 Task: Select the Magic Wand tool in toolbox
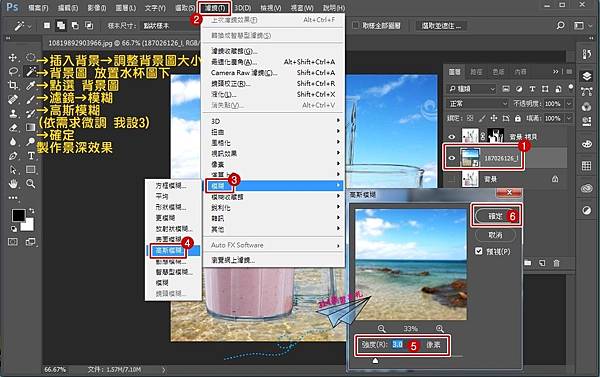click(x=31, y=71)
